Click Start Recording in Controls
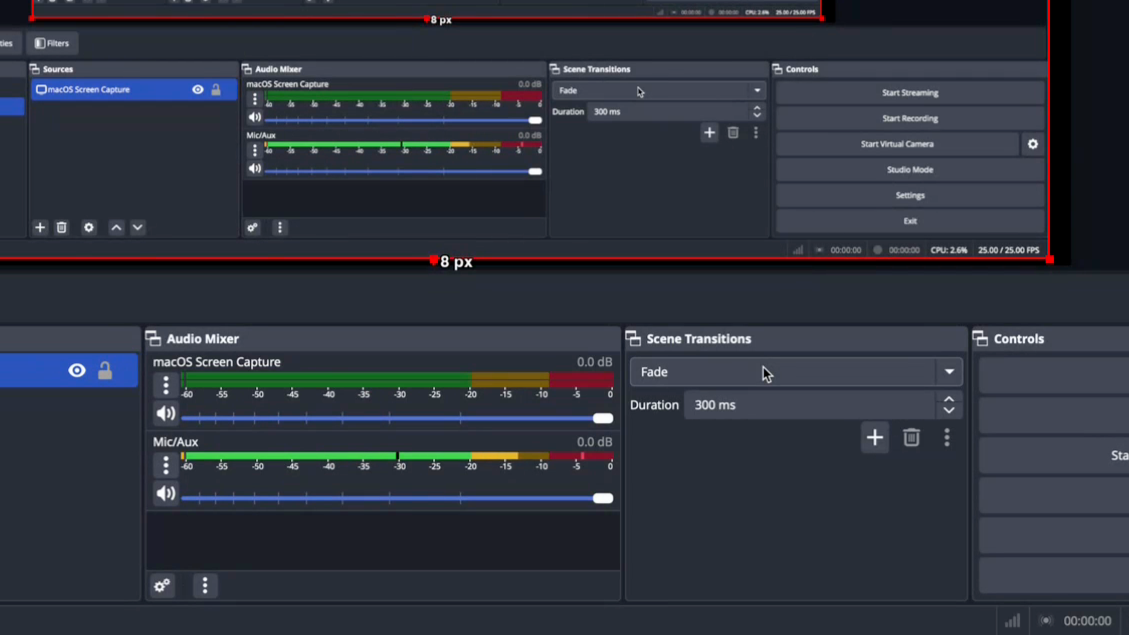 pyautogui.click(x=909, y=118)
